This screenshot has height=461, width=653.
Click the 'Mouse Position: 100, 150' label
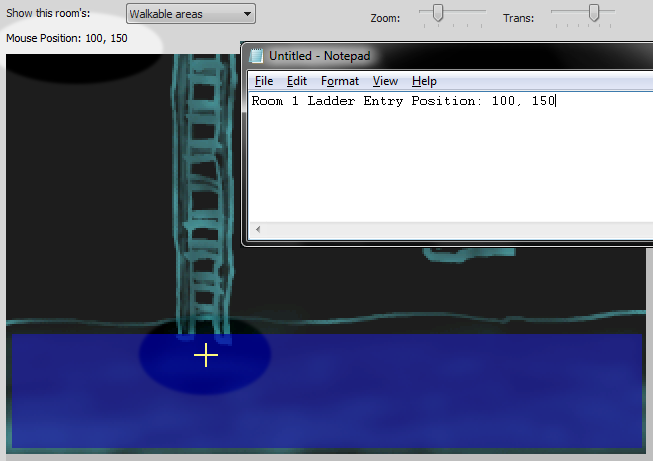pos(67,38)
